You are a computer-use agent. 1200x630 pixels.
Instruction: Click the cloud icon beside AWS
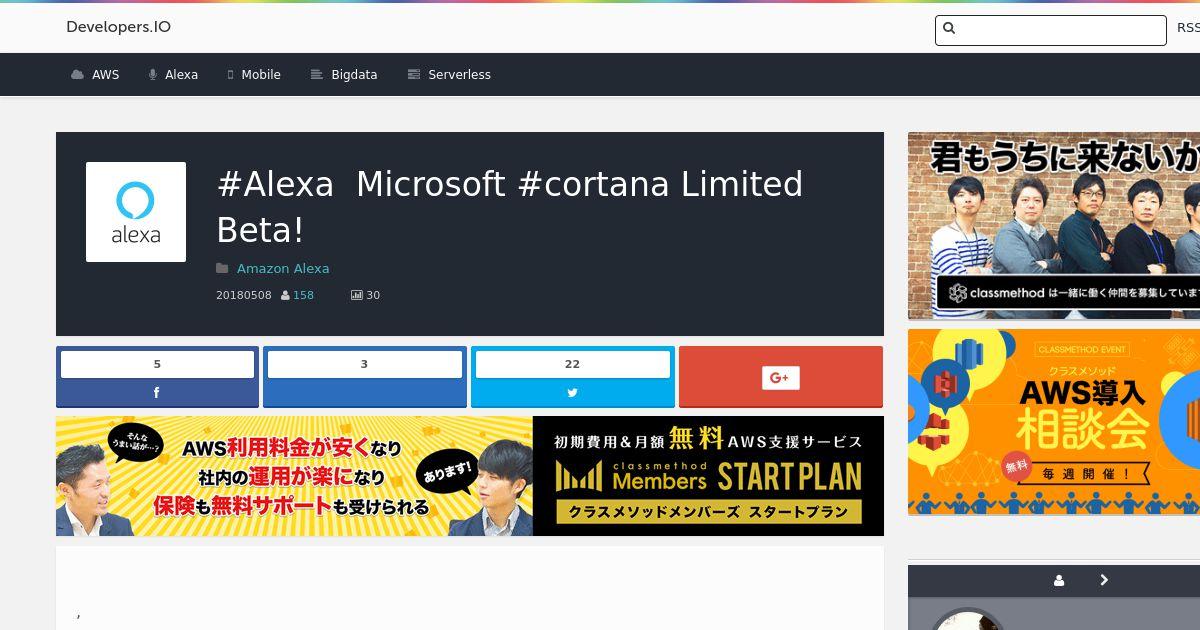point(78,75)
